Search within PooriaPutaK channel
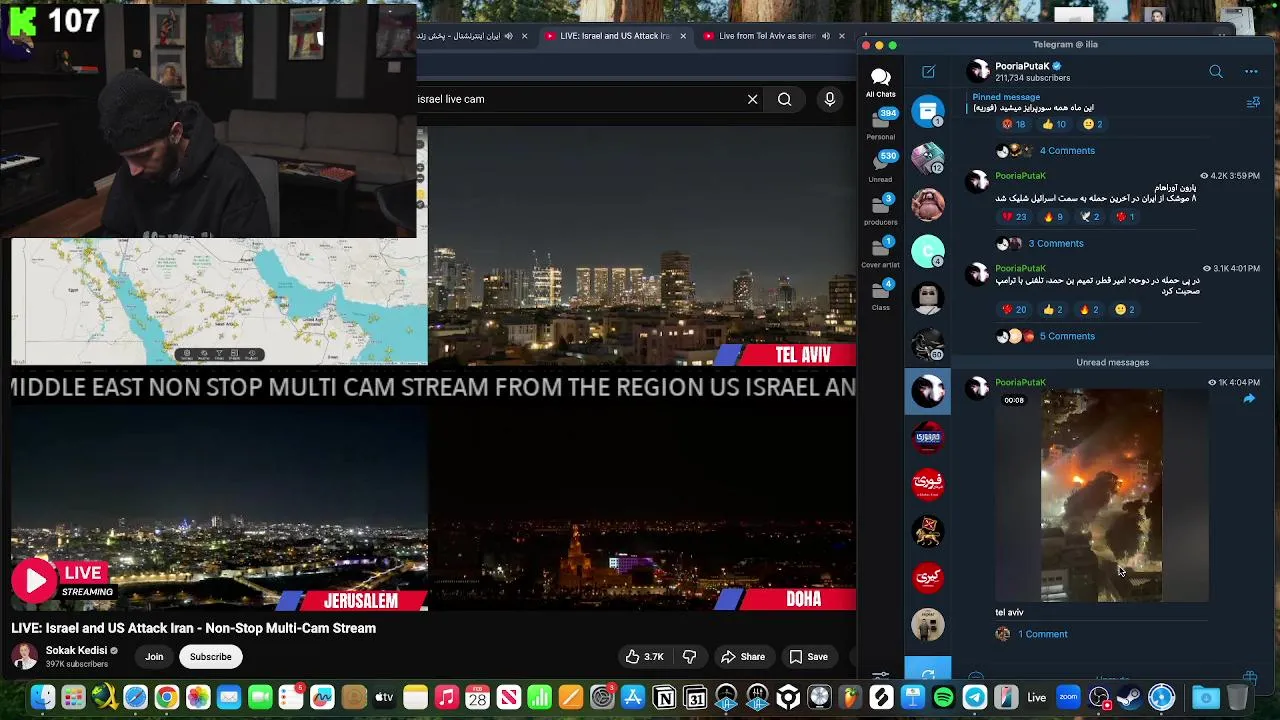The image size is (1280, 720). [x=1216, y=72]
